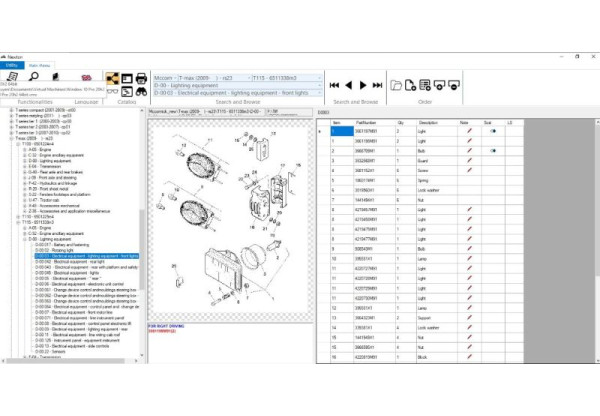Open order using the folder icon
600x416 pixels.
click(x=394, y=85)
